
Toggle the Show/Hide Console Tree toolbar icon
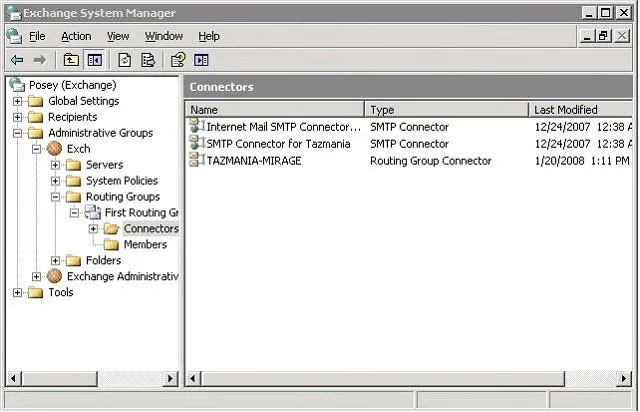coord(94,60)
